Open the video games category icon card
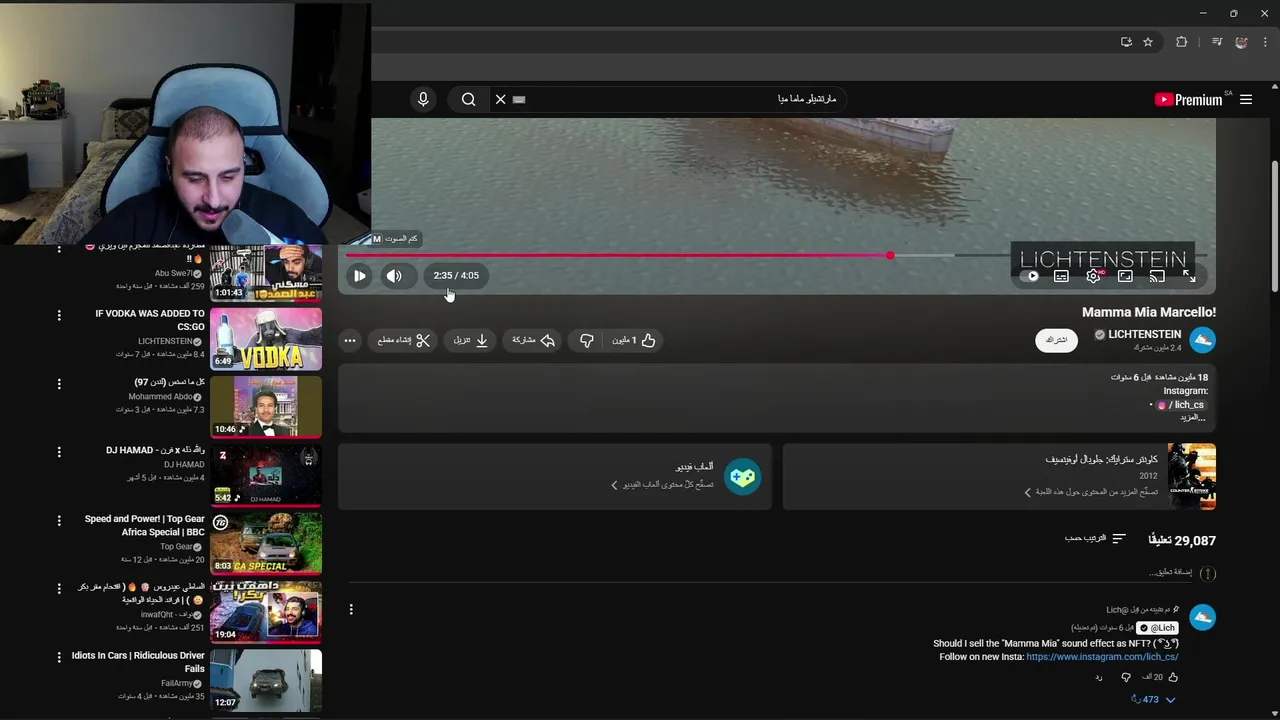 pos(743,477)
